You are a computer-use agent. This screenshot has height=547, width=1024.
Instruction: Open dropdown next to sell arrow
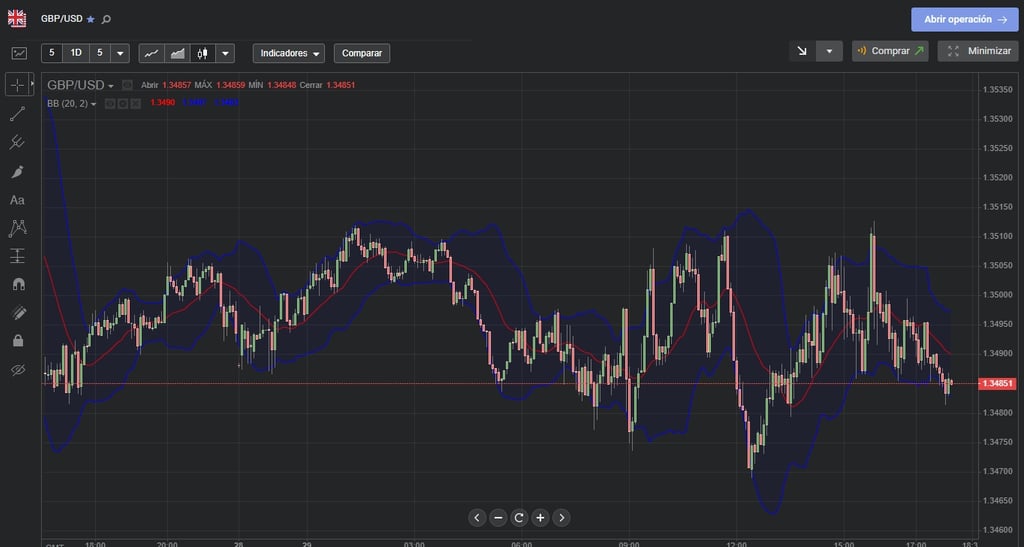click(829, 51)
